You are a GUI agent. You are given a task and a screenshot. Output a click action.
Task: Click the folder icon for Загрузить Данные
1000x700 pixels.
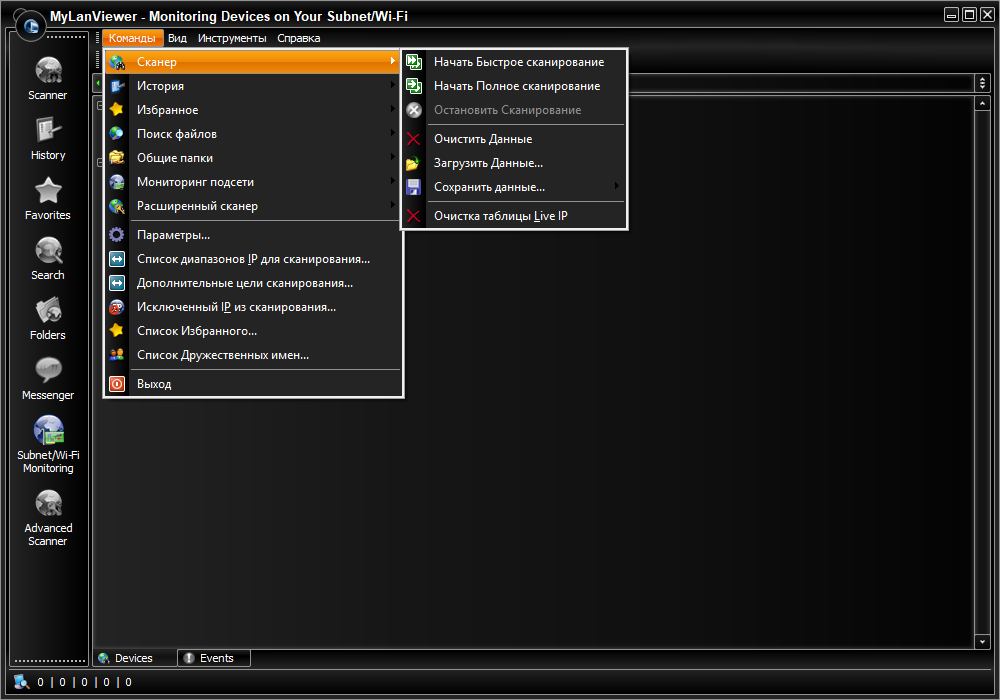[413, 163]
